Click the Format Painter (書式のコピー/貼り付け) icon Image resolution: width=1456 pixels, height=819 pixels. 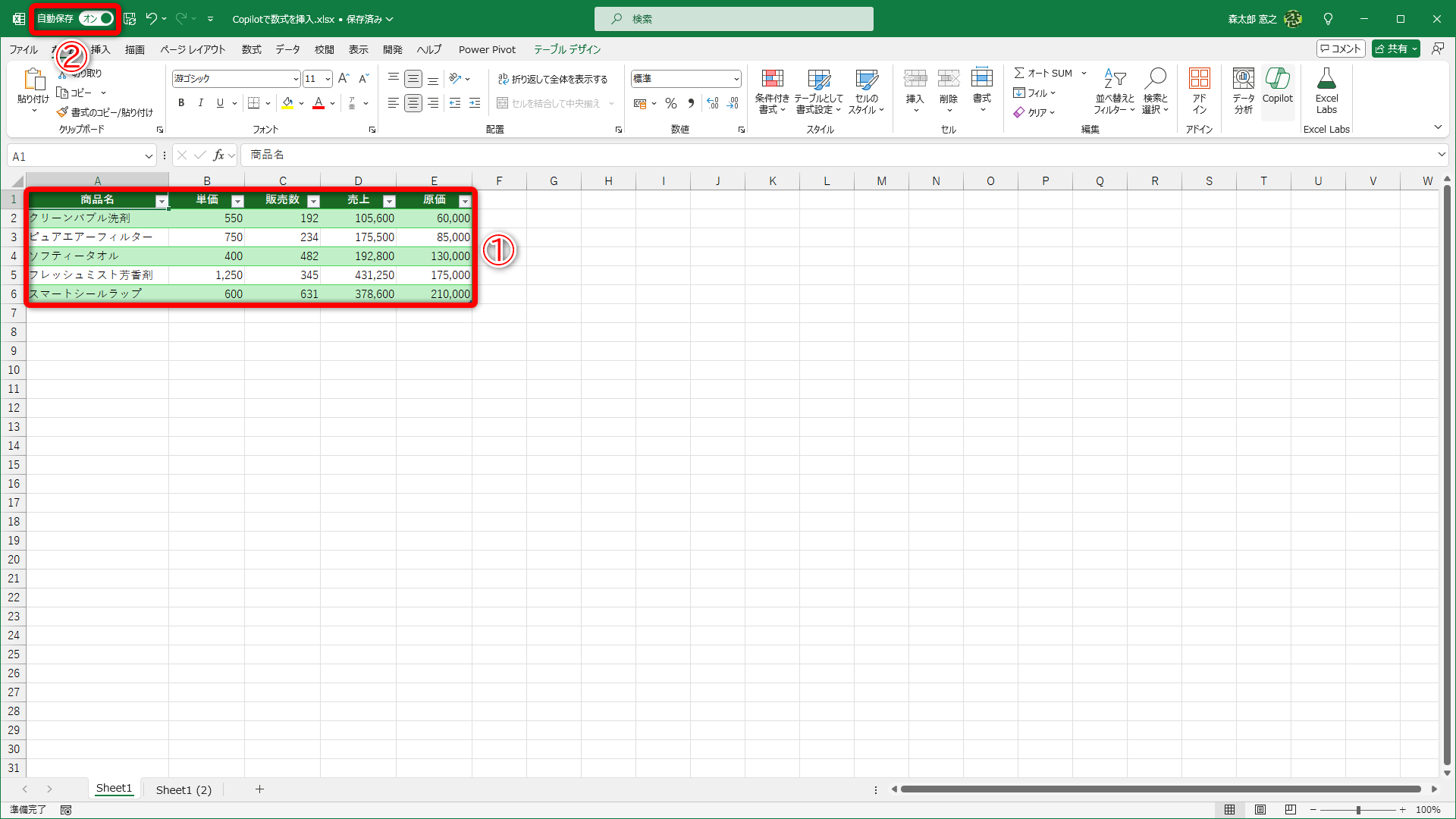click(x=63, y=112)
